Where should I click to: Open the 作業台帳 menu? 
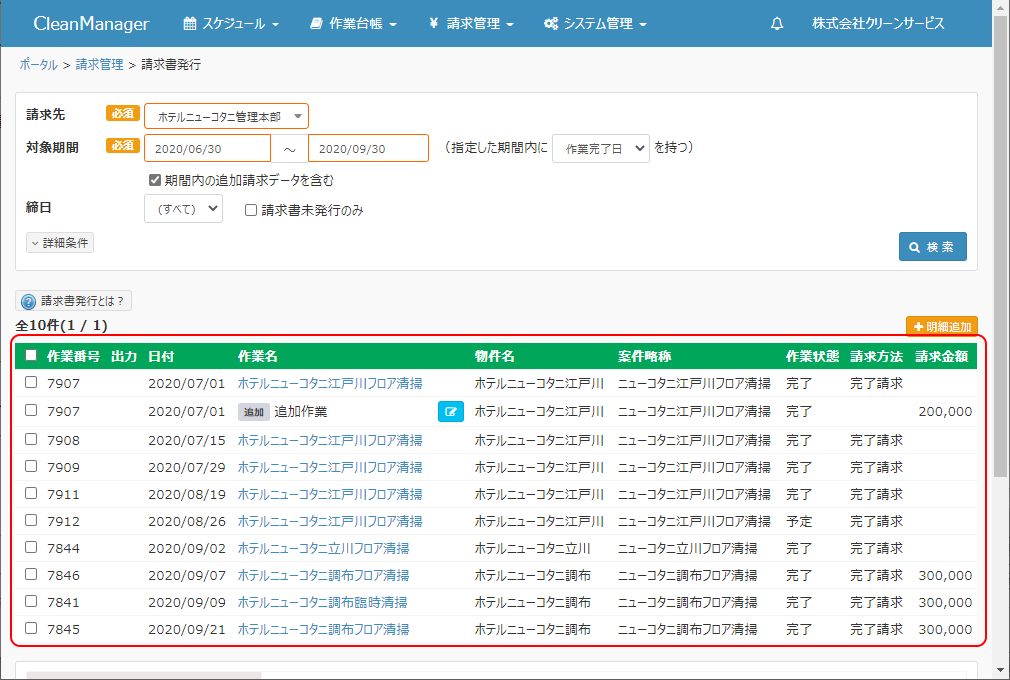(353, 24)
